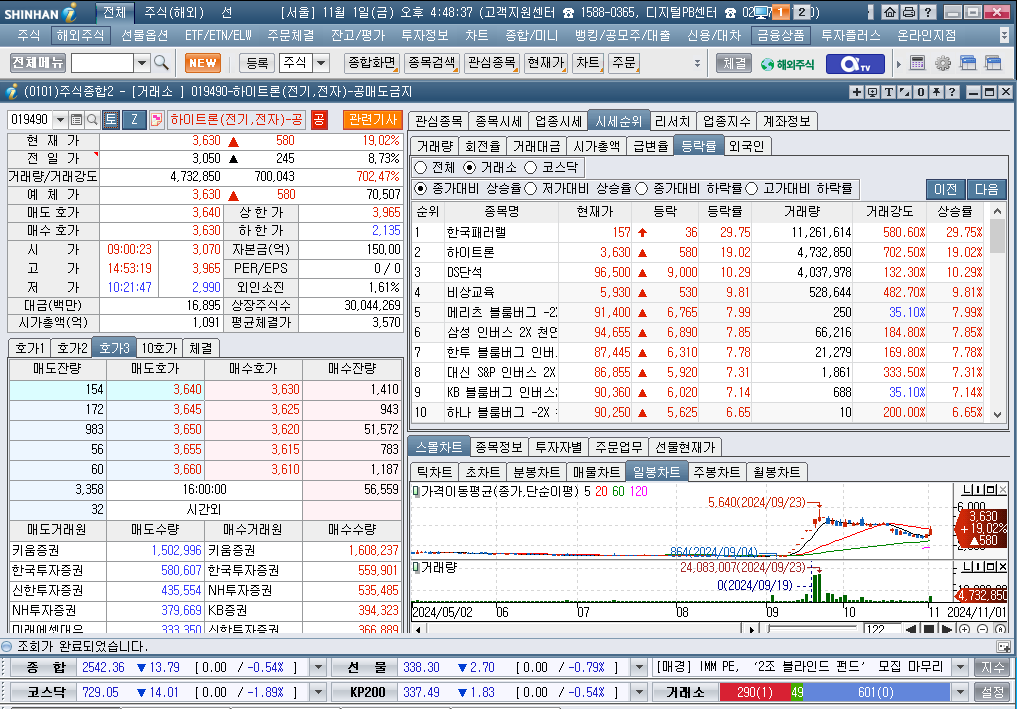The width and height of the screenshot is (1017, 709).
Task: Click the orange NEW button
Action: click(202, 63)
